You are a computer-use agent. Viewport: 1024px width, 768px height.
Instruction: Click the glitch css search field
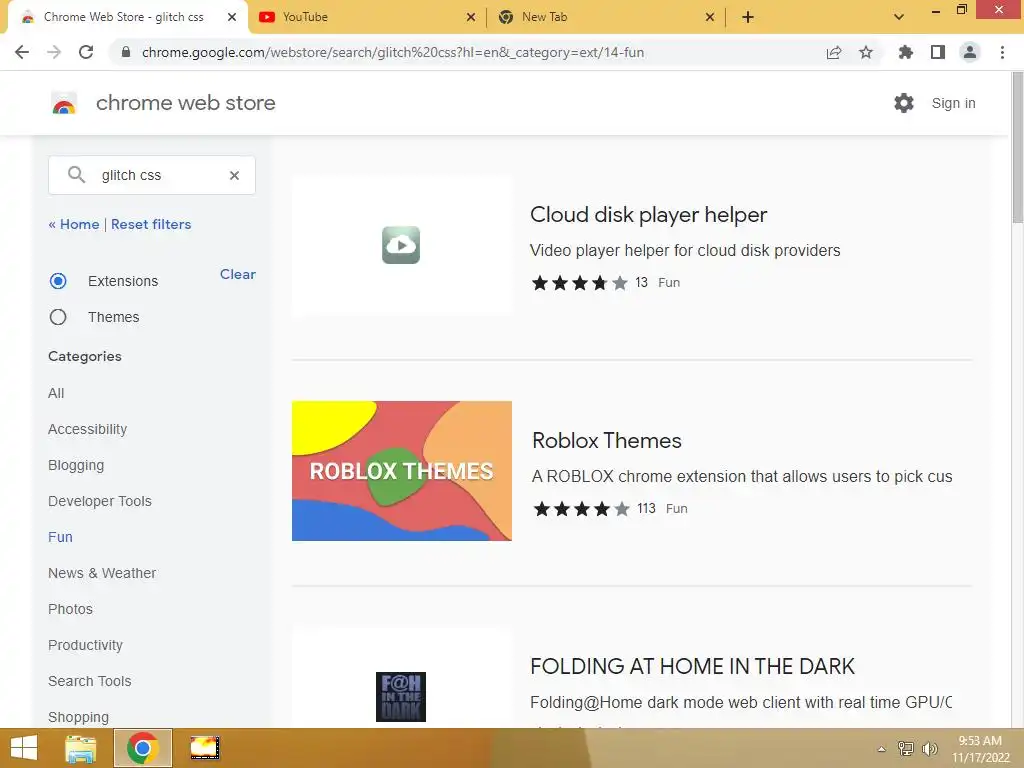point(152,175)
